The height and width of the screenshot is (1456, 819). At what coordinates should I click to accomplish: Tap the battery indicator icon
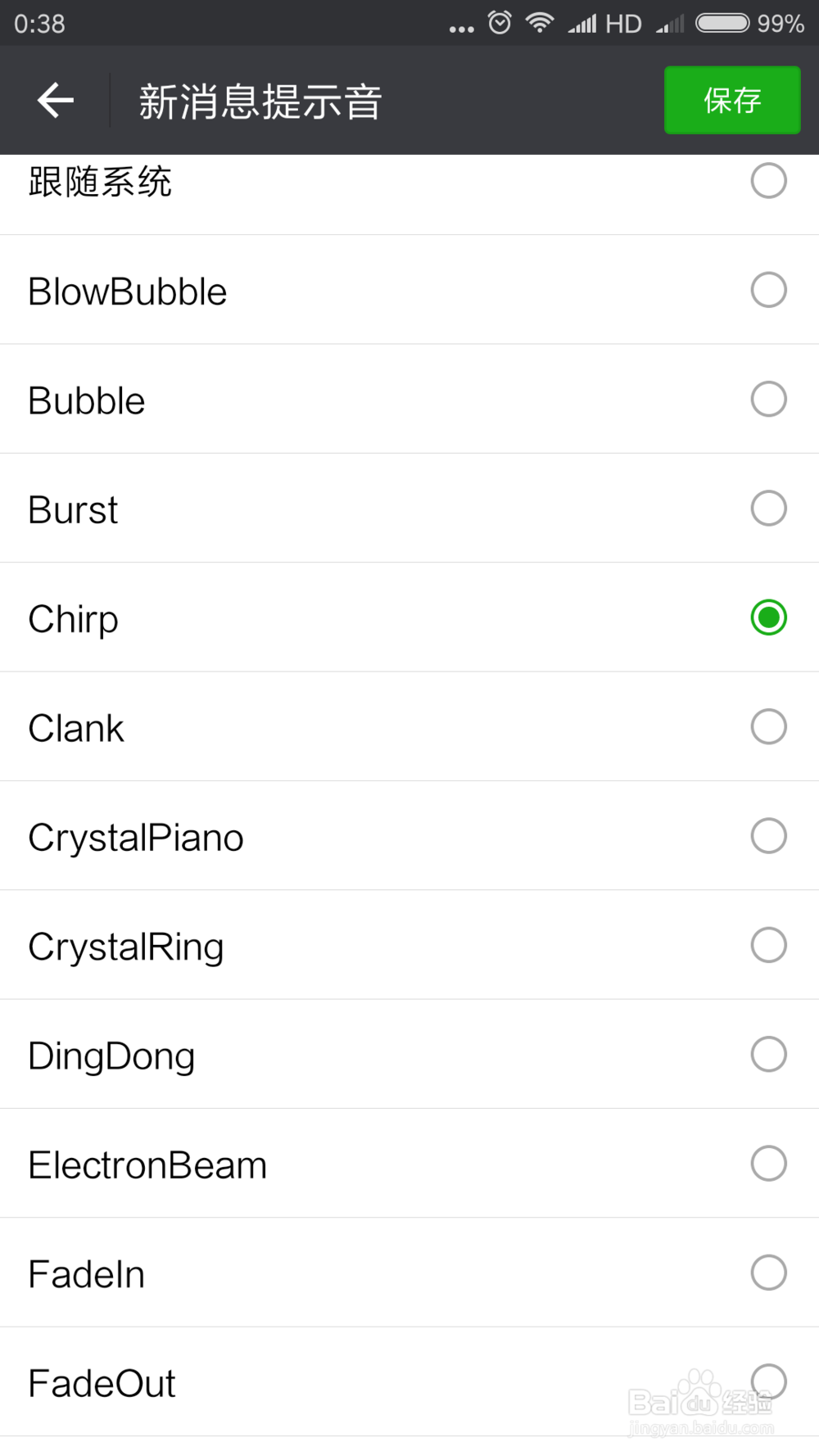pos(722,23)
